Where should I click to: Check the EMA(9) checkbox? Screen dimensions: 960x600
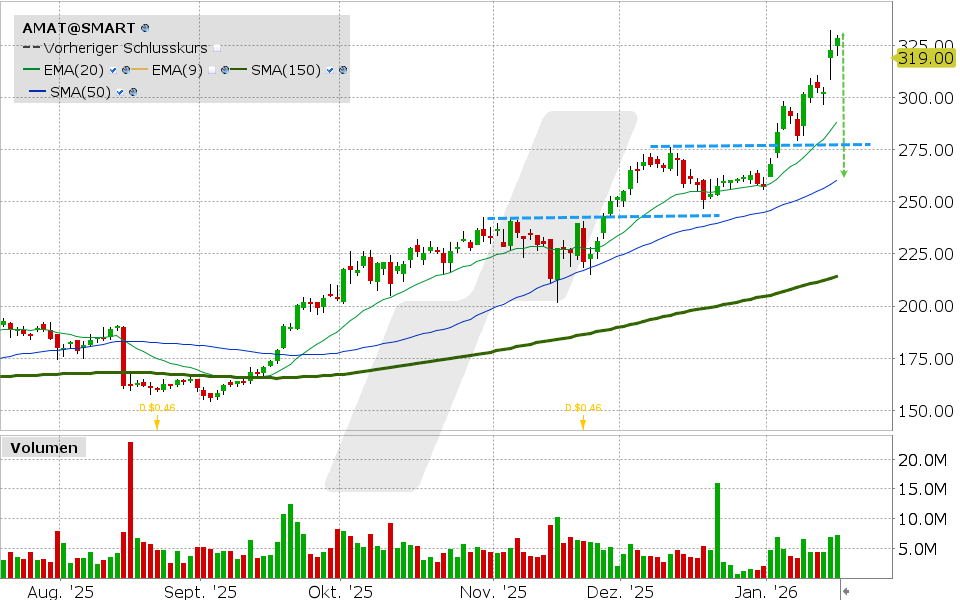pyautogui.click(x=213, y=69)
